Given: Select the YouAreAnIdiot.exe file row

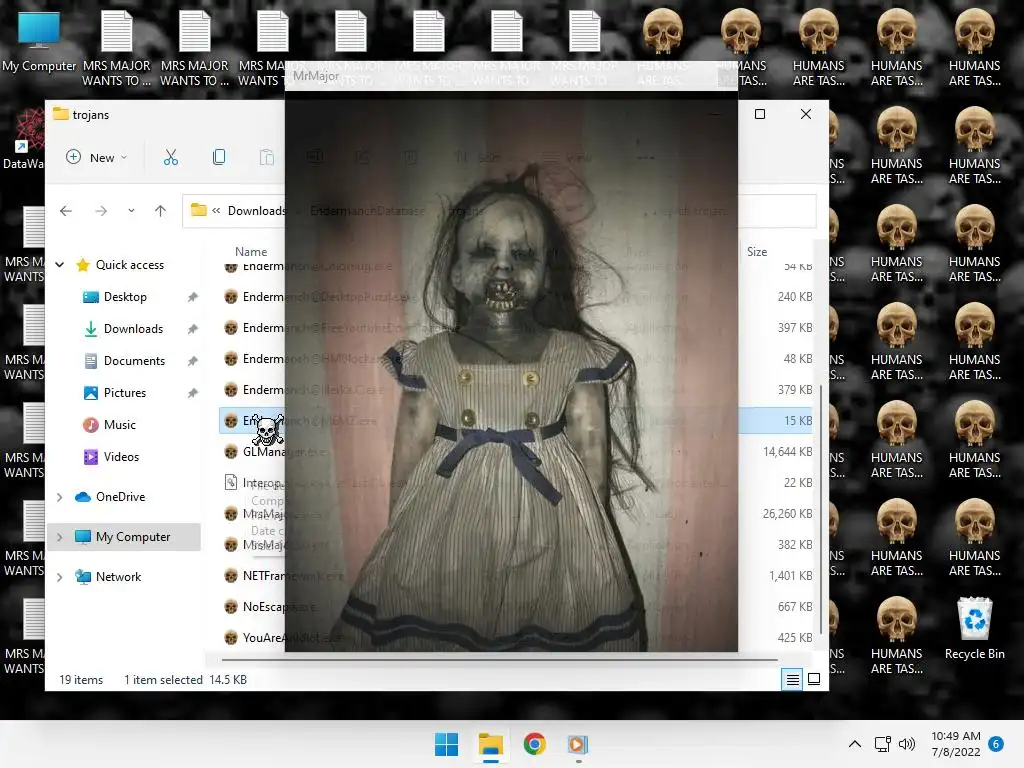Looking at the screenshot, I should (516, 637).
